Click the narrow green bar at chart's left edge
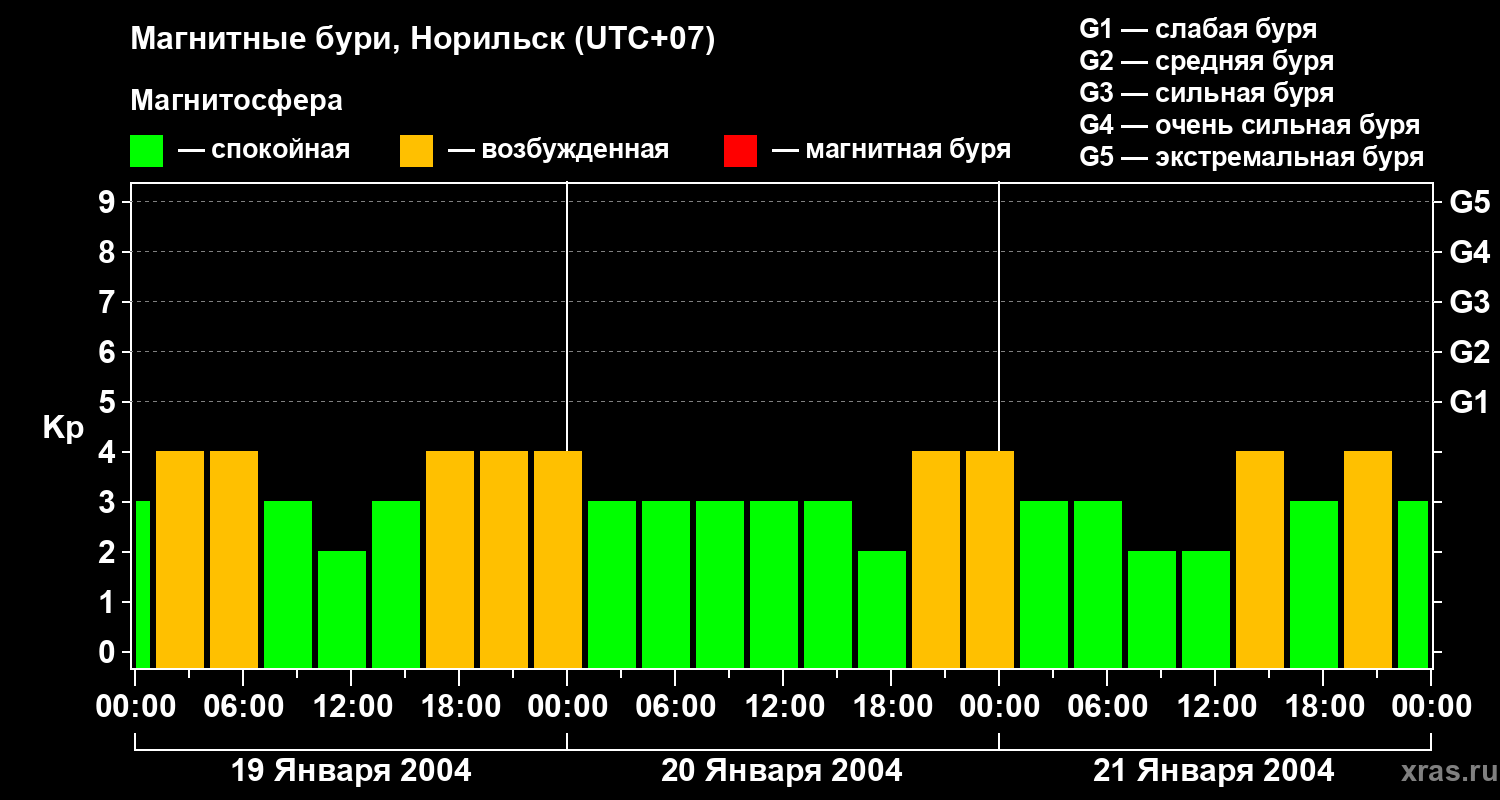 click(x=143, y=584)
